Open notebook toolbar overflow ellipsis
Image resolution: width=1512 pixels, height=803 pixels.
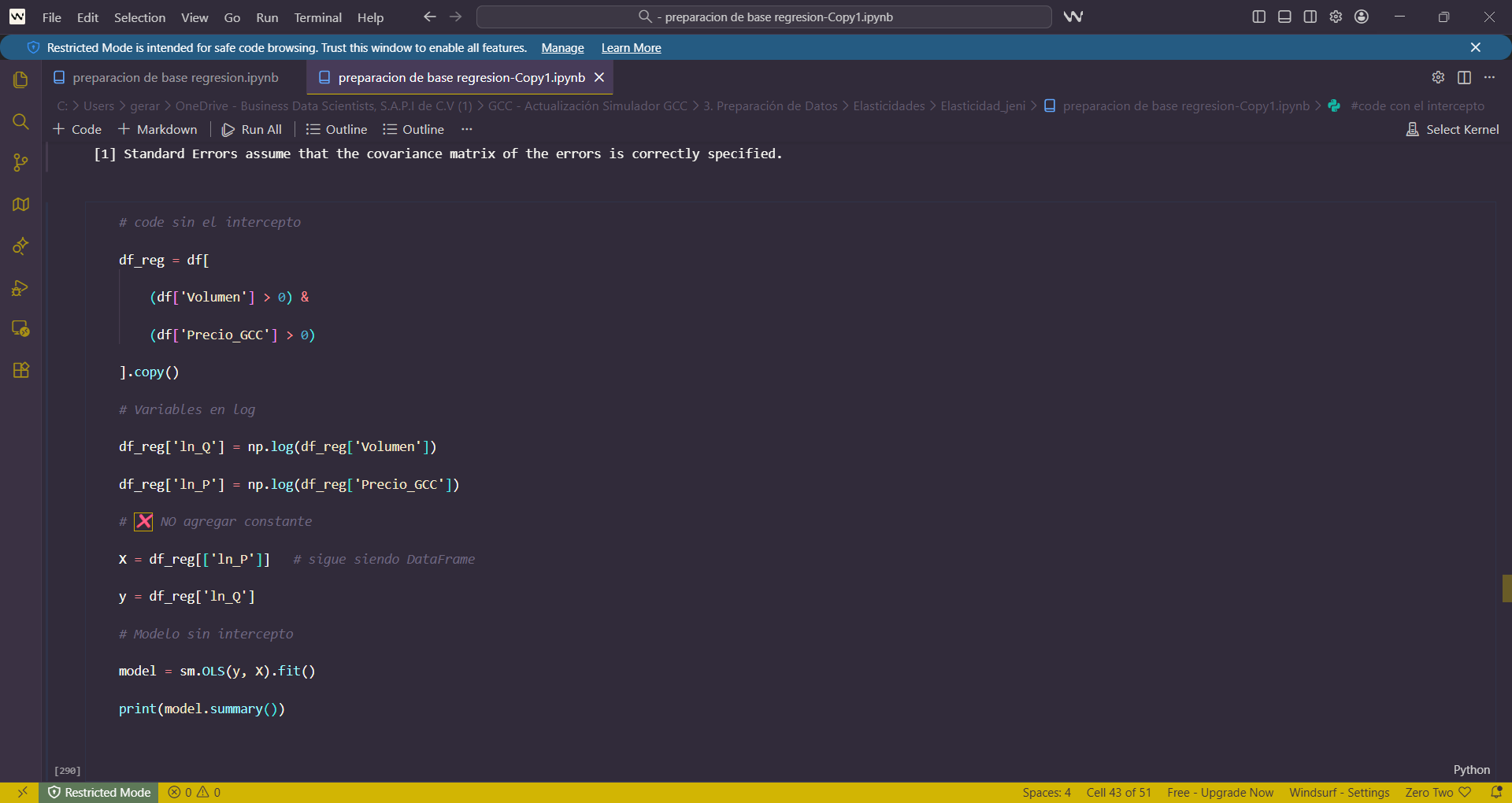[x=467, y=129]
